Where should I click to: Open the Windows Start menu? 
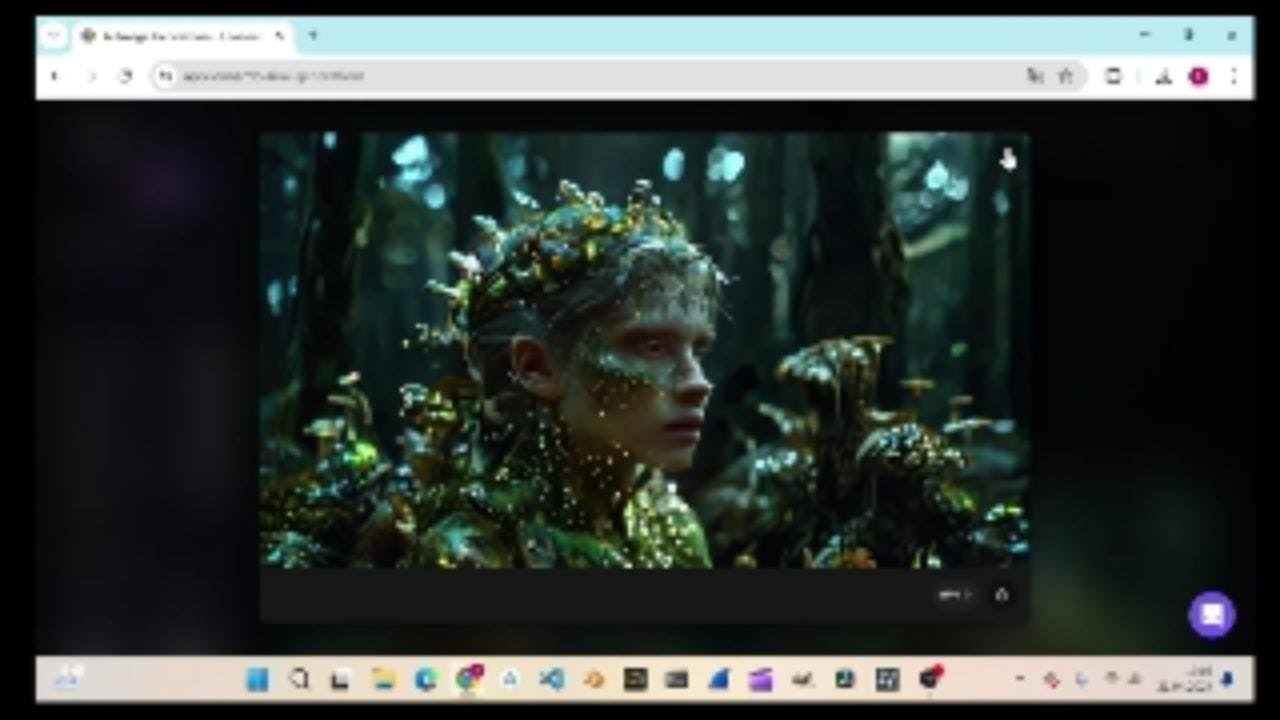click(257, 680)
